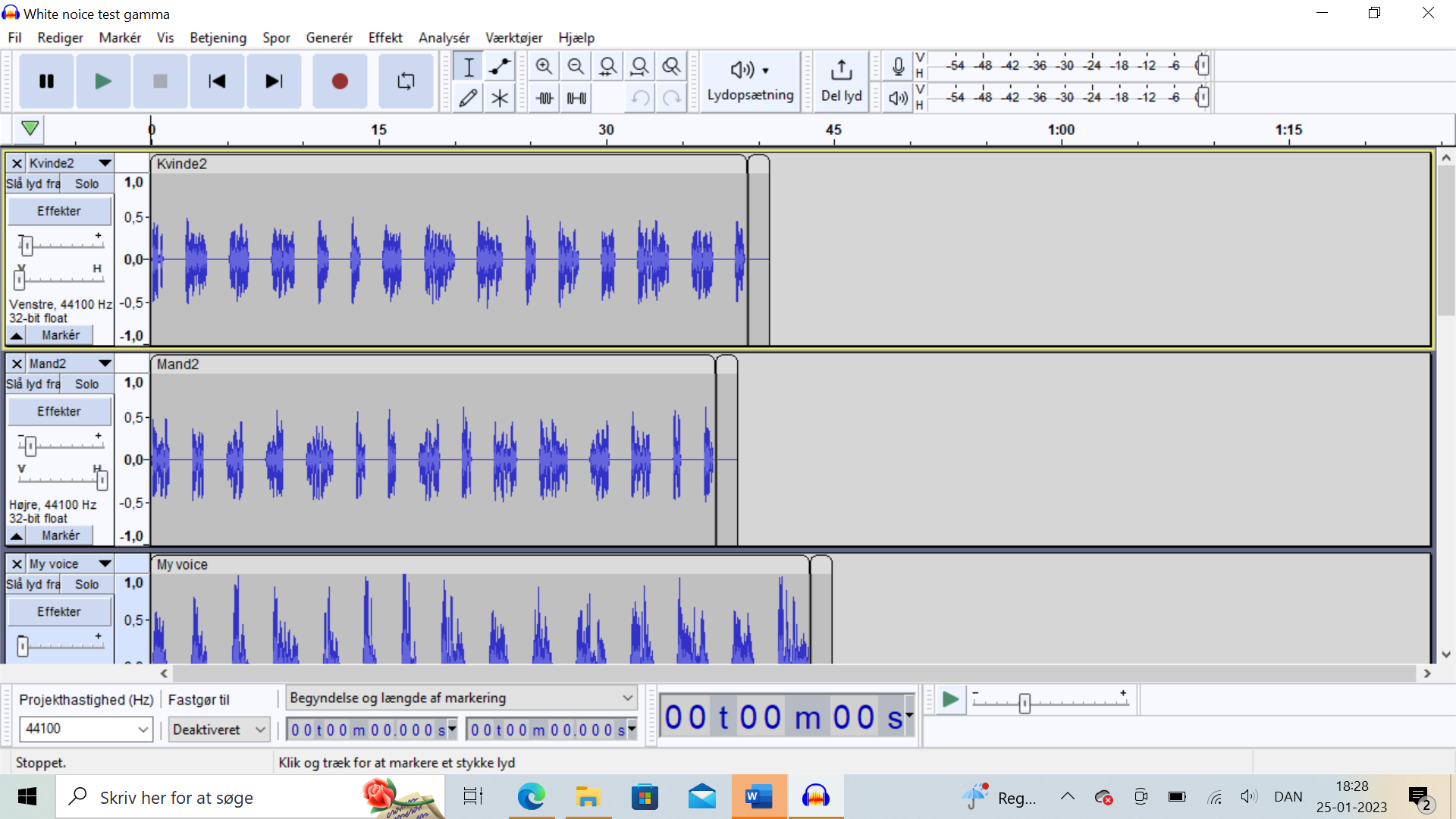Solo the Kvinde2 track

click(x=87, y=184)
